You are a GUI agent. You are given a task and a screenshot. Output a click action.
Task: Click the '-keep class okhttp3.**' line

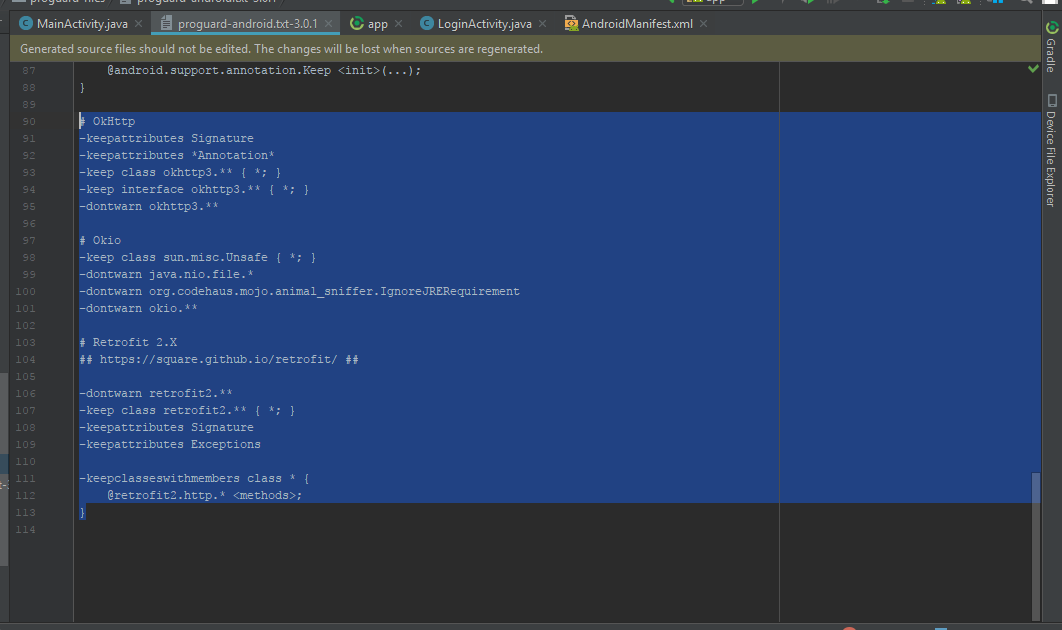[x=180, y=172]
